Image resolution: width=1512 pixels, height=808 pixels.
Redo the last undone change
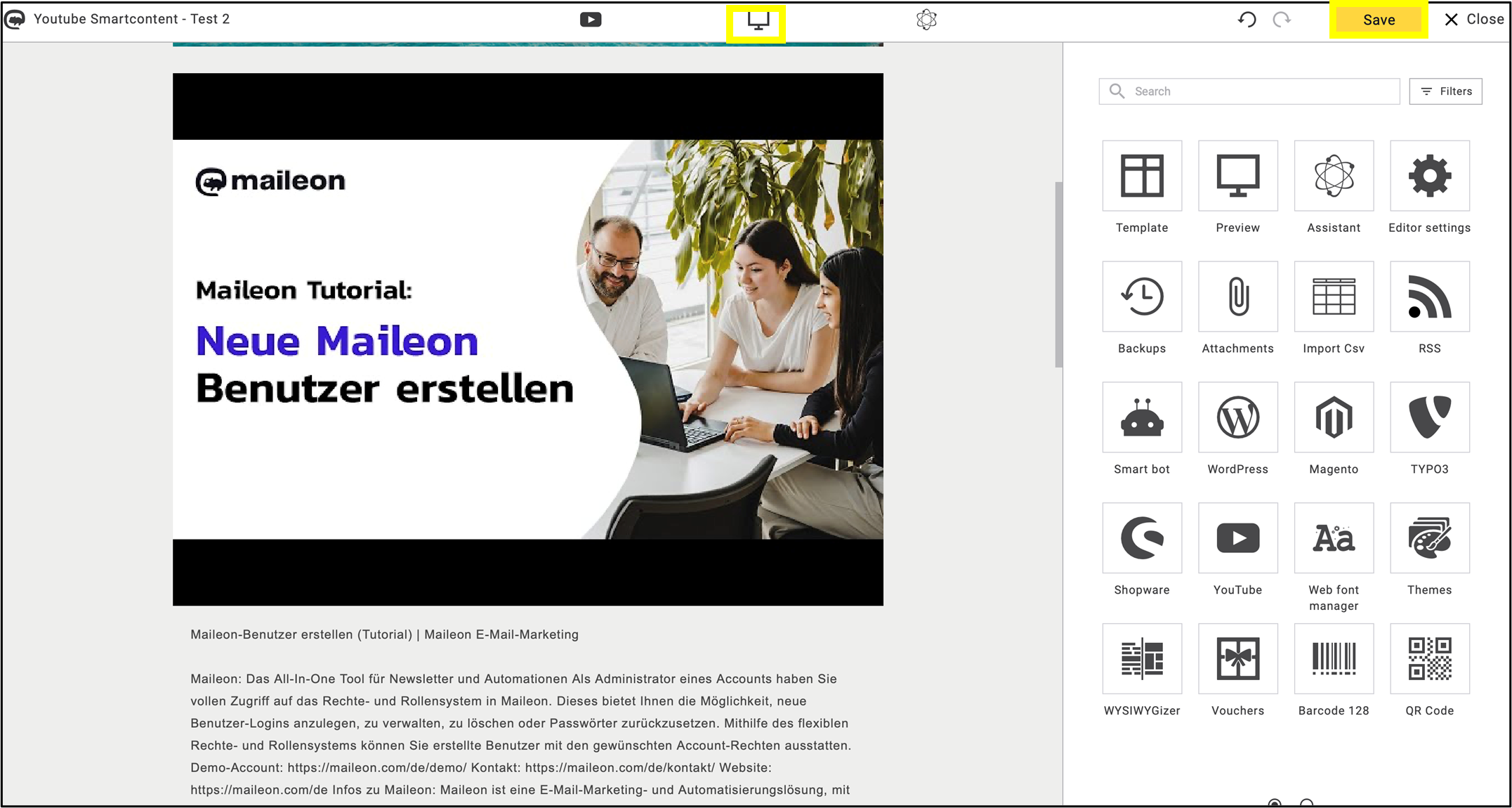1282,20
